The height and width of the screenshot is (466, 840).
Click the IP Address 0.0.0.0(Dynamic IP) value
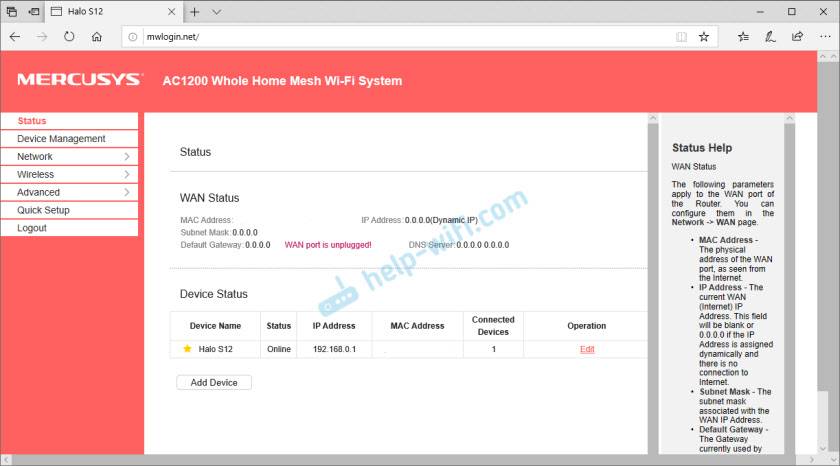coord(441,220)
